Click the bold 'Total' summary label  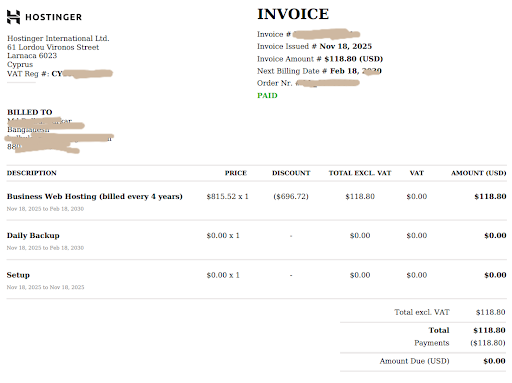(439, 330)
